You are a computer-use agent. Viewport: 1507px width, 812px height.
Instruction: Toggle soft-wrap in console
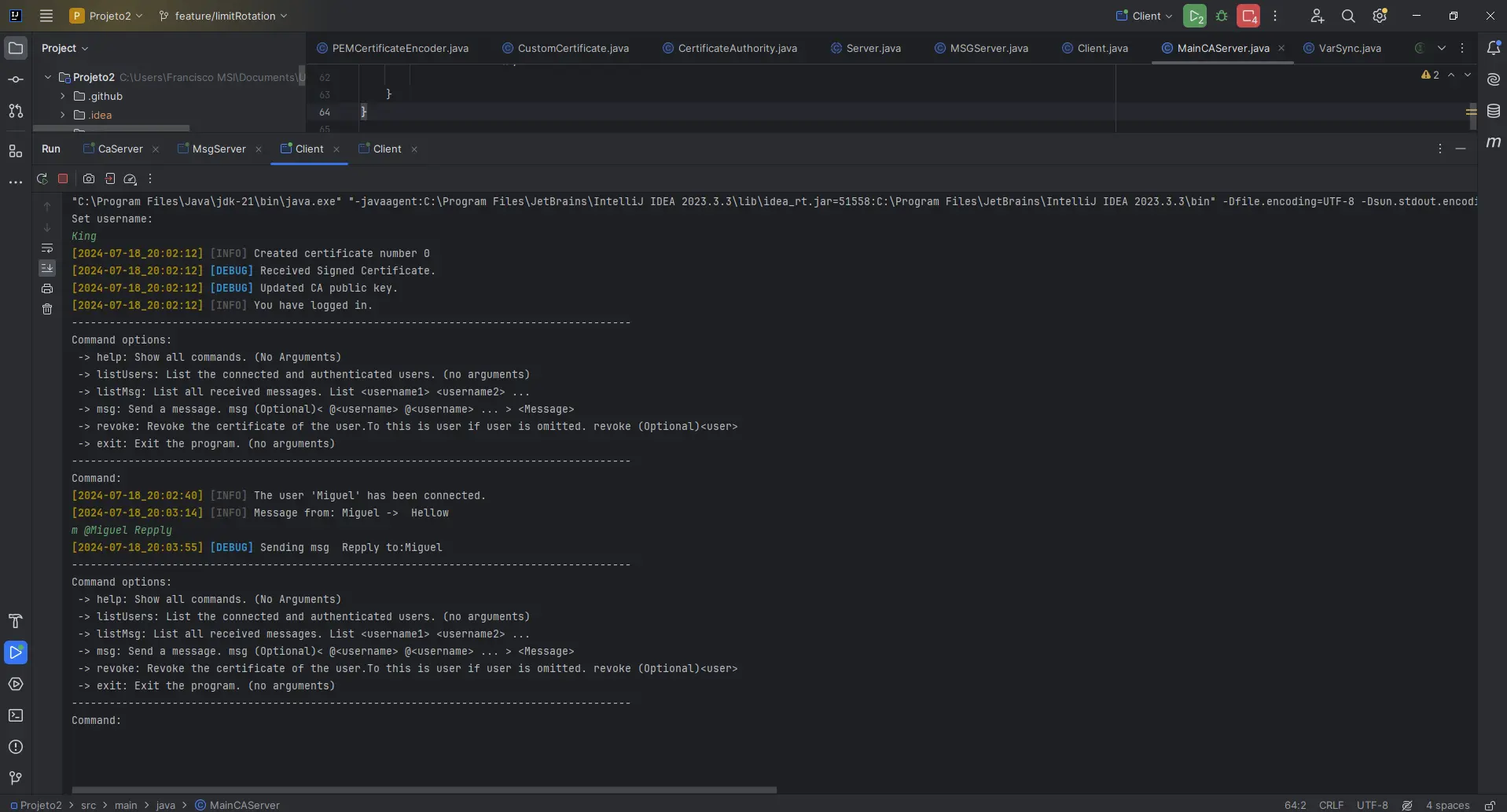pyautogui.click(x=47, y=248)
